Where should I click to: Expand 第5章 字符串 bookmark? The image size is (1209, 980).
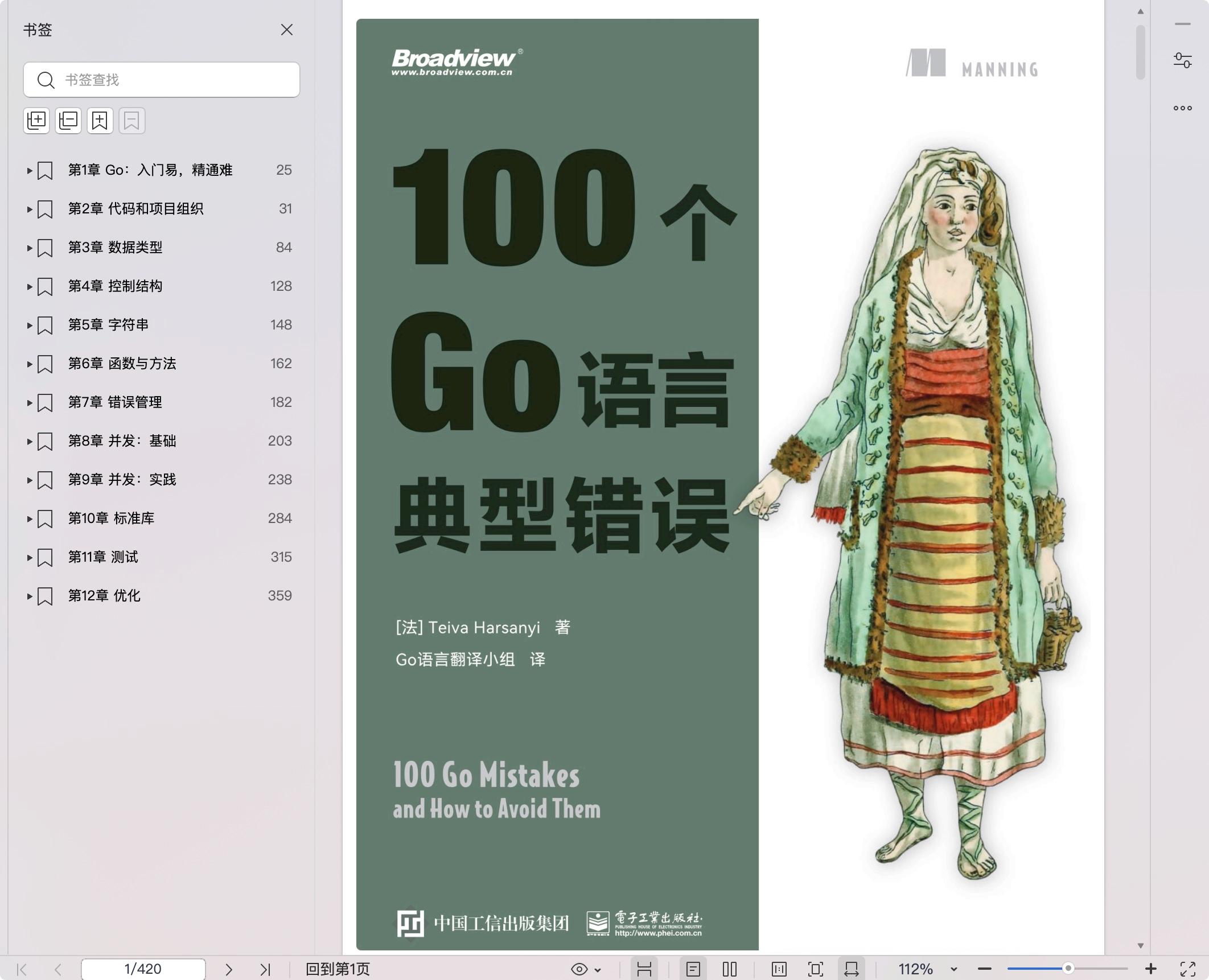tap(29, 325)
